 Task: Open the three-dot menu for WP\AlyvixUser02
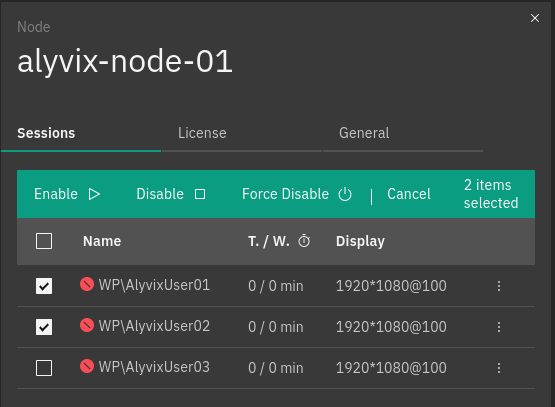(499, 327)
